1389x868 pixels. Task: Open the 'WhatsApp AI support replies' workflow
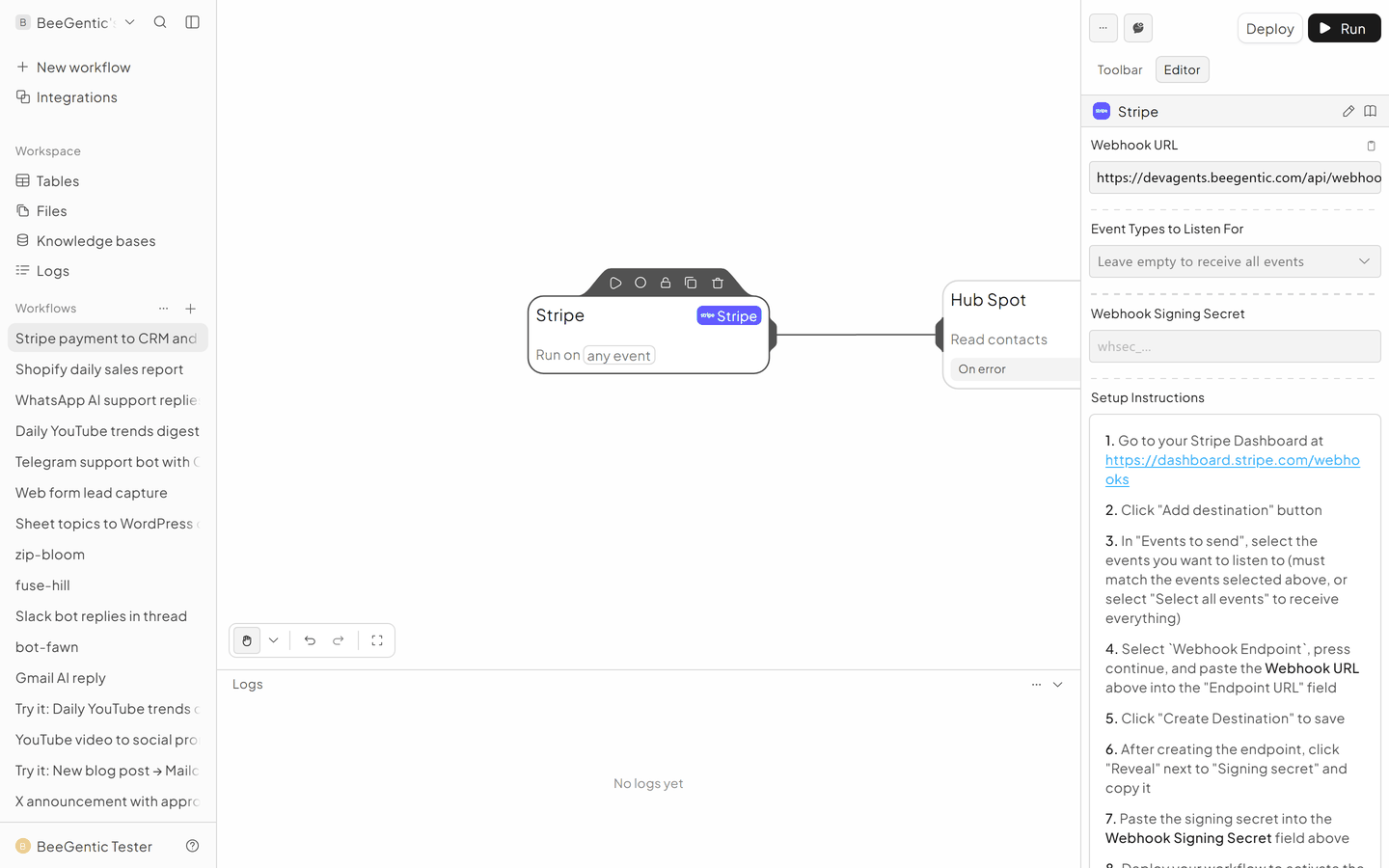108,400
